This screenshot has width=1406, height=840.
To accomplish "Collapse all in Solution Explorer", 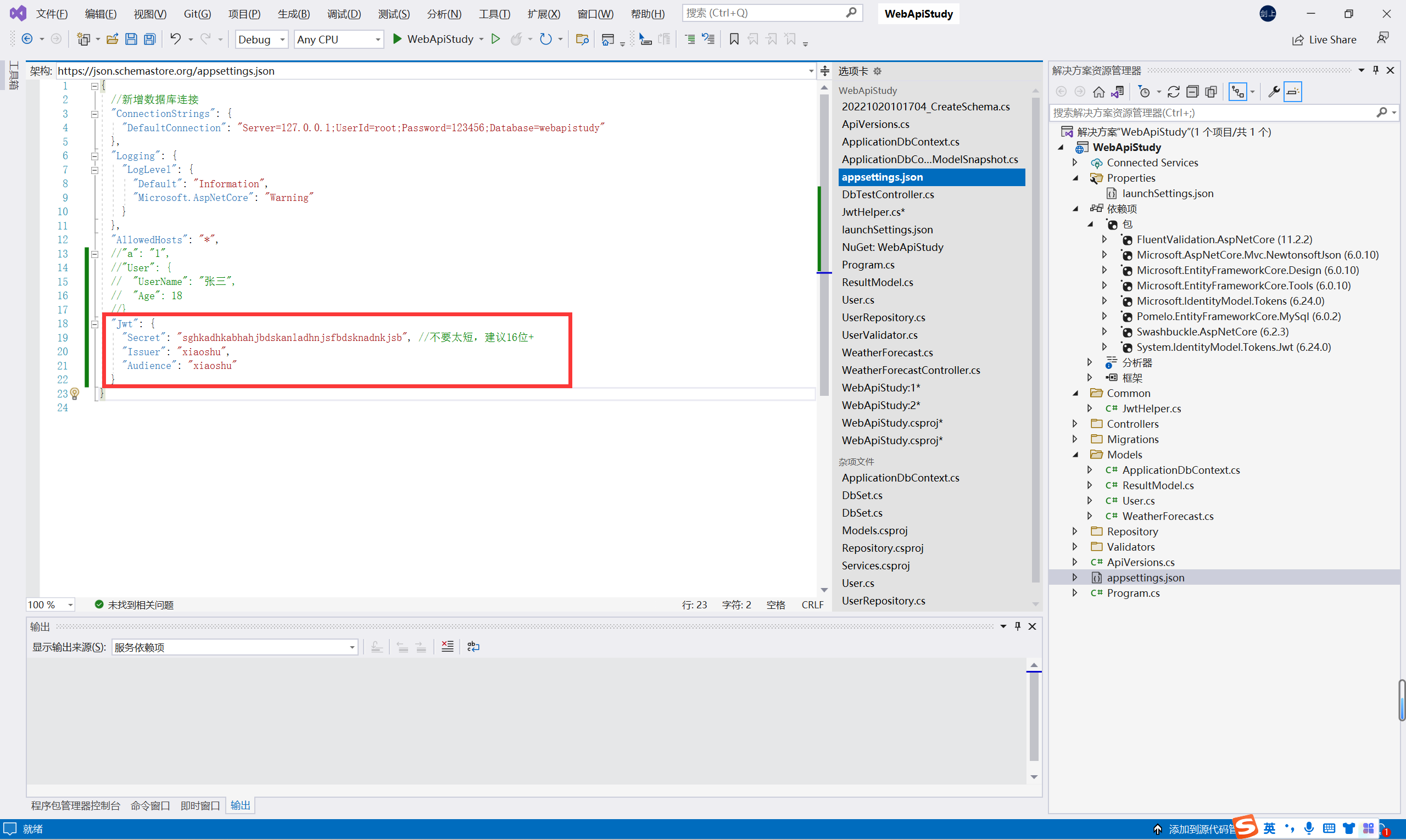I will [1192, 92].
